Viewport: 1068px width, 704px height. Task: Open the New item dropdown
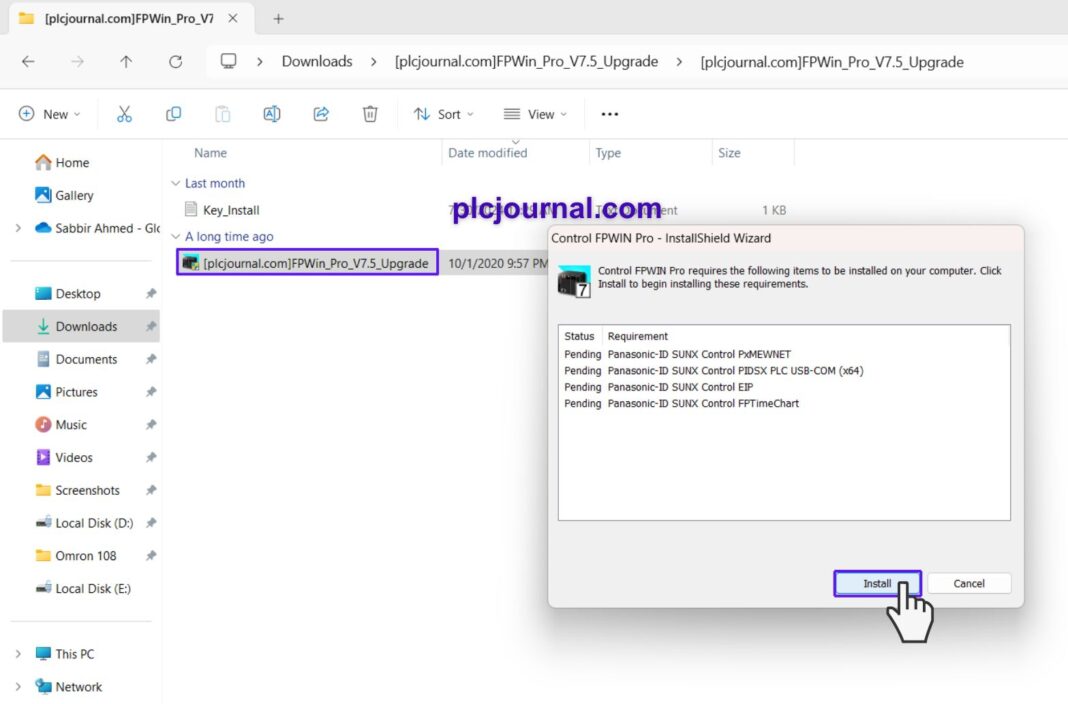tap(50, 114)
